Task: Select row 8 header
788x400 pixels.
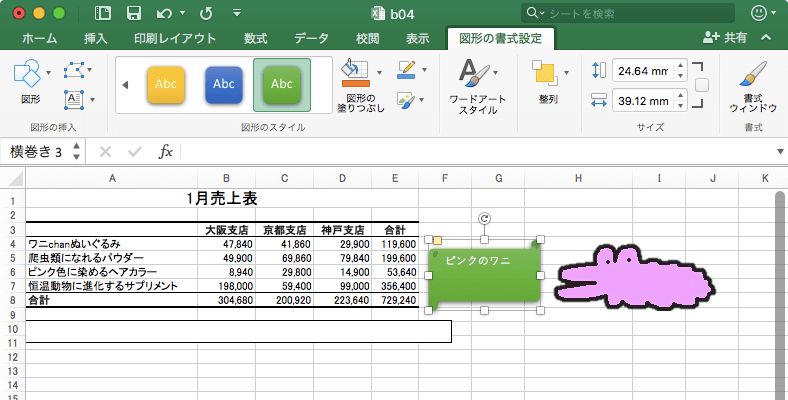Action: pyautogui.click(x=13, y=301)
